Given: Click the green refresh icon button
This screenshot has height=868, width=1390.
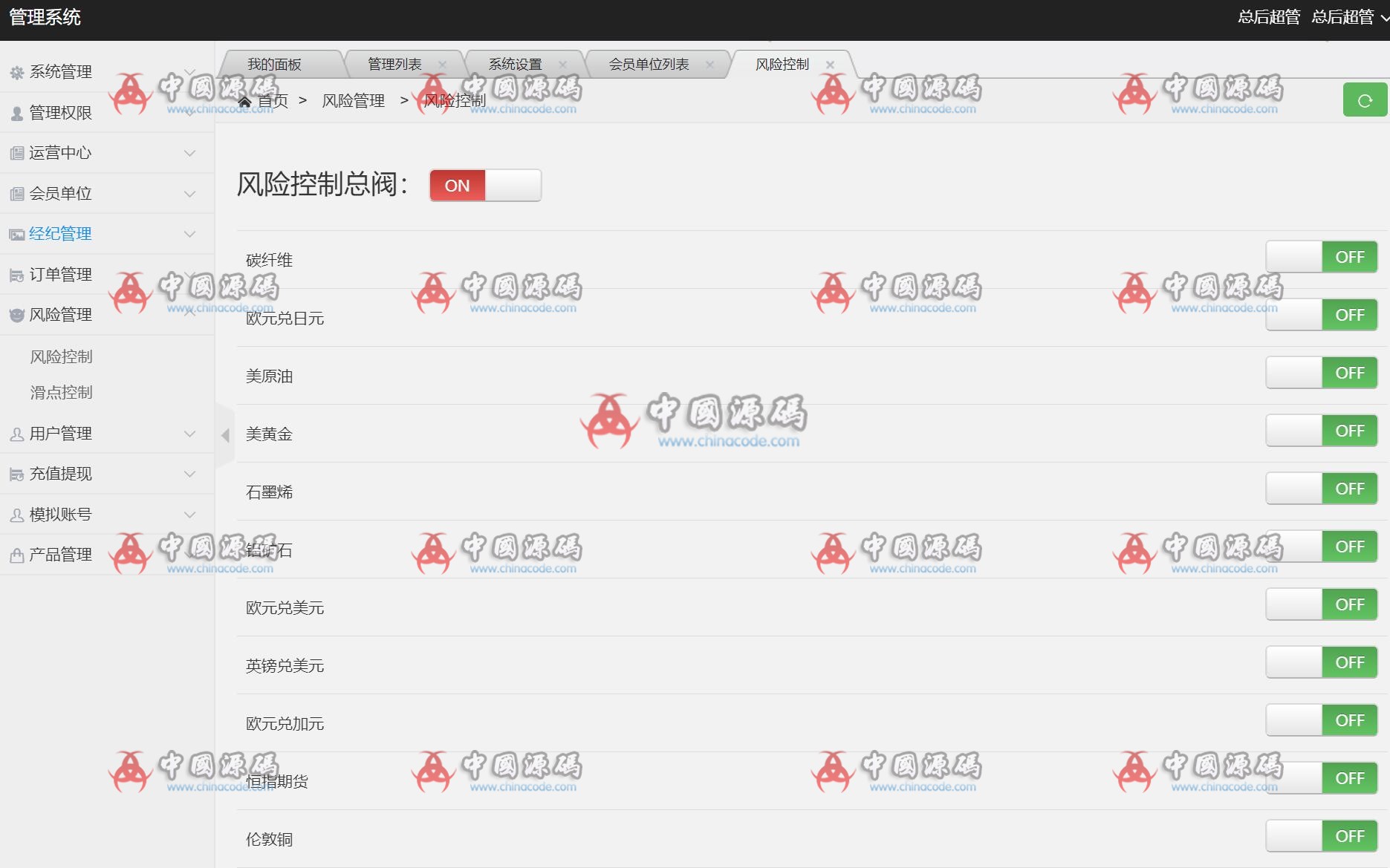Looking at the screenshot, I should pyautogui.click(x=1365, y=100).
